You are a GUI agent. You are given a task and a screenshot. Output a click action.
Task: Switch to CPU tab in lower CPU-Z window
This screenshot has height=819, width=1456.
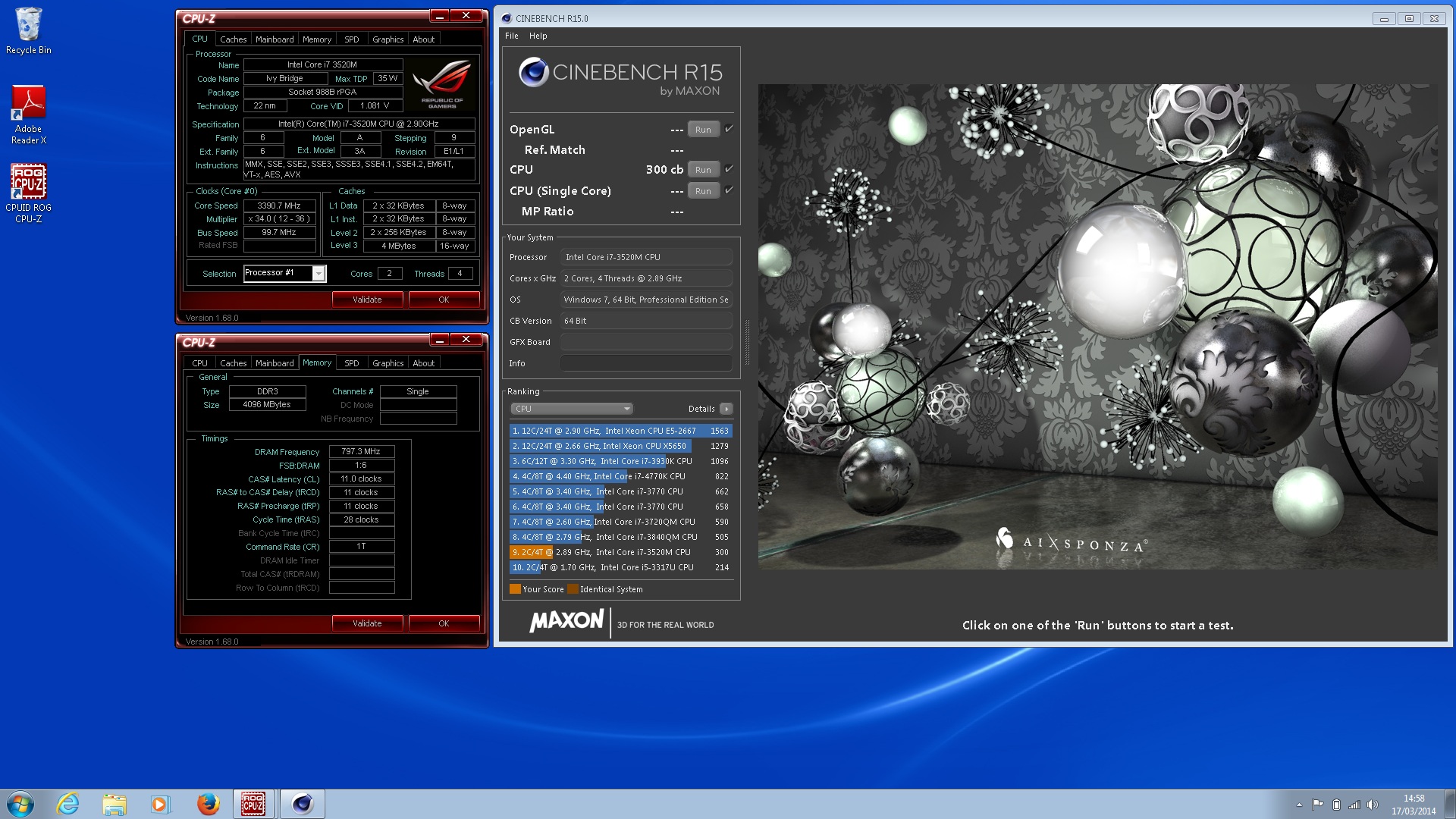[199, 363]
